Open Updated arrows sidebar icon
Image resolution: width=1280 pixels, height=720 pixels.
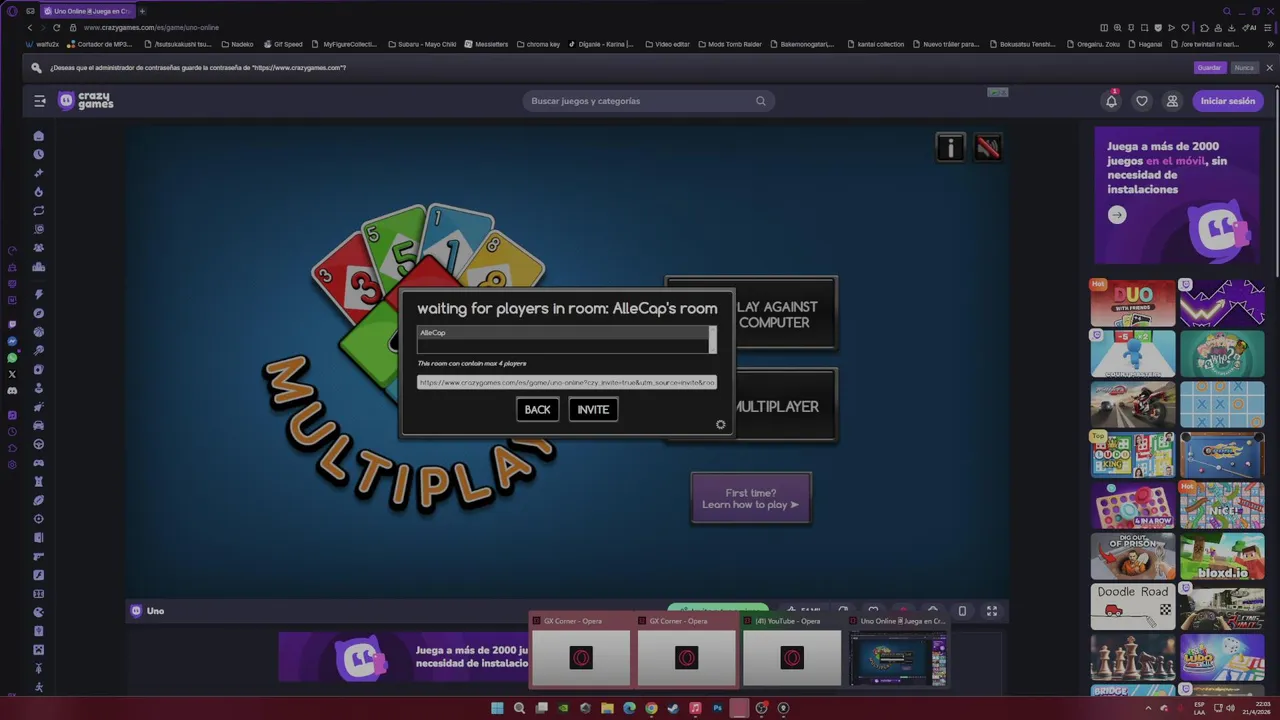coord(39,211)
